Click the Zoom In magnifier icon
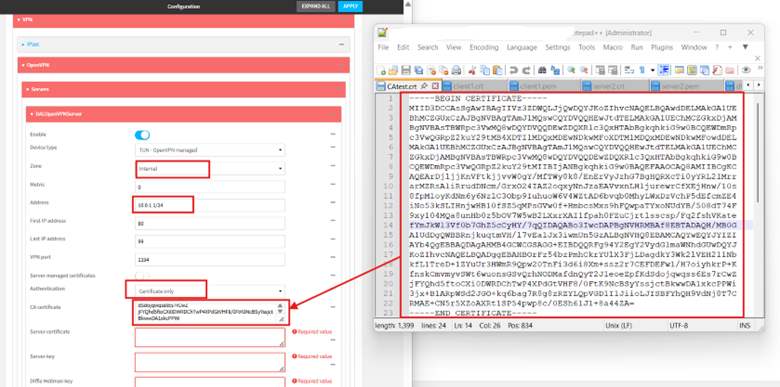 coord(571,70)
